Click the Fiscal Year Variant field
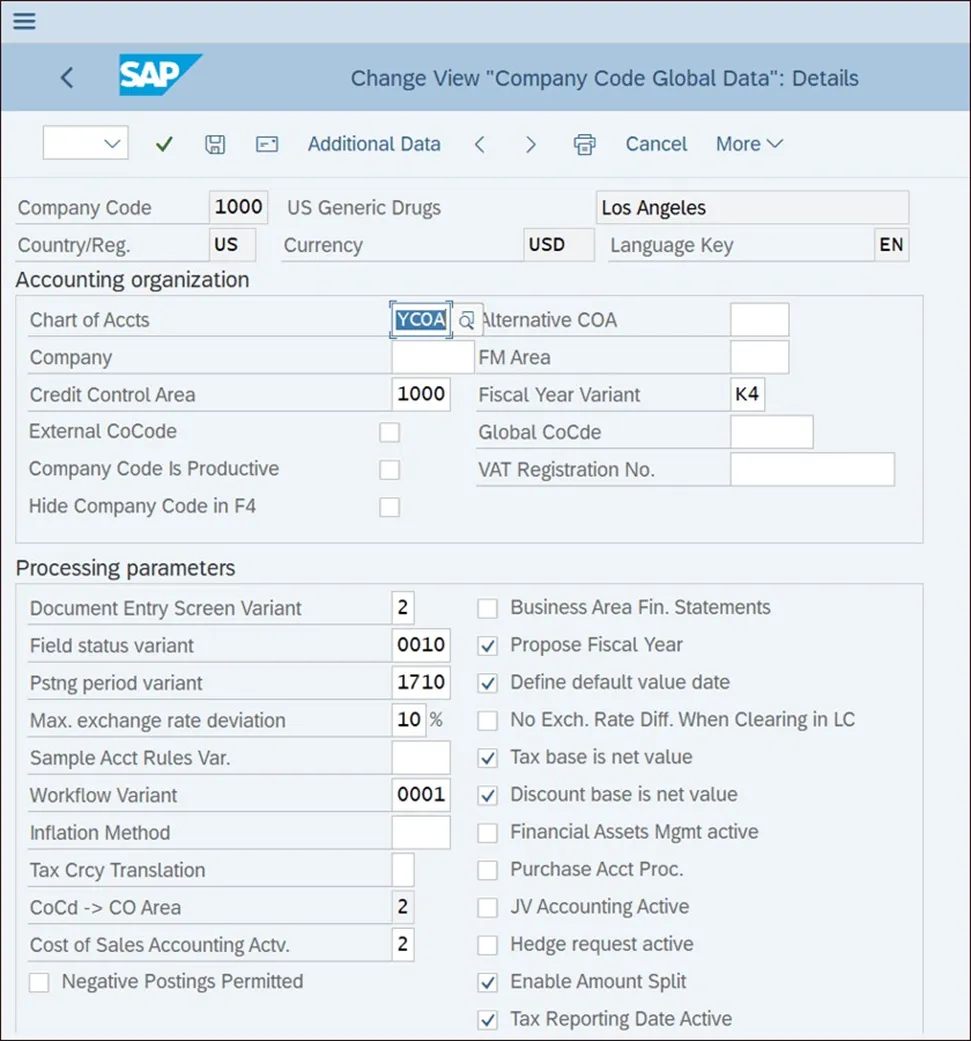Viewport: 971px width, 1041px height. point(747,395)
